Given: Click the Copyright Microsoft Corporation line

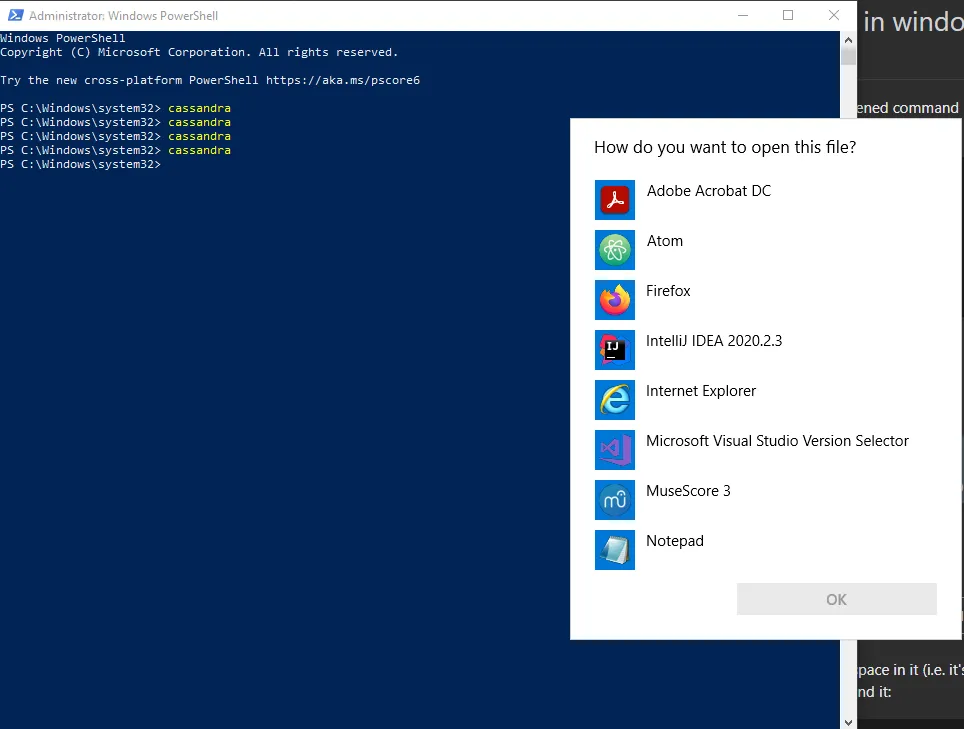Looking at the screenshot, I should pyautogui.click(x=199, y=52).
